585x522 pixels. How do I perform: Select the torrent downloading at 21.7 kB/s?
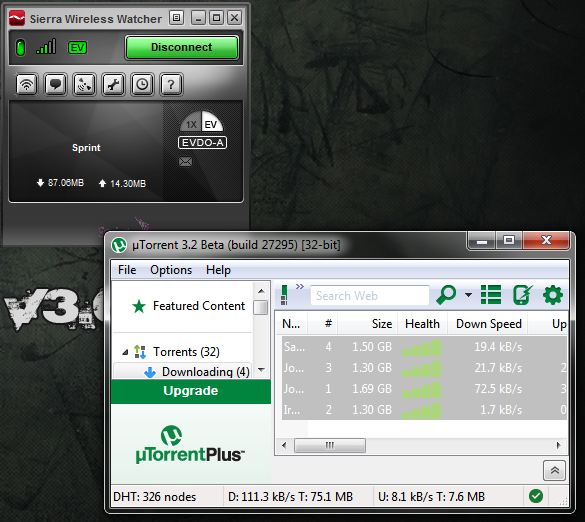pos(424,368)
